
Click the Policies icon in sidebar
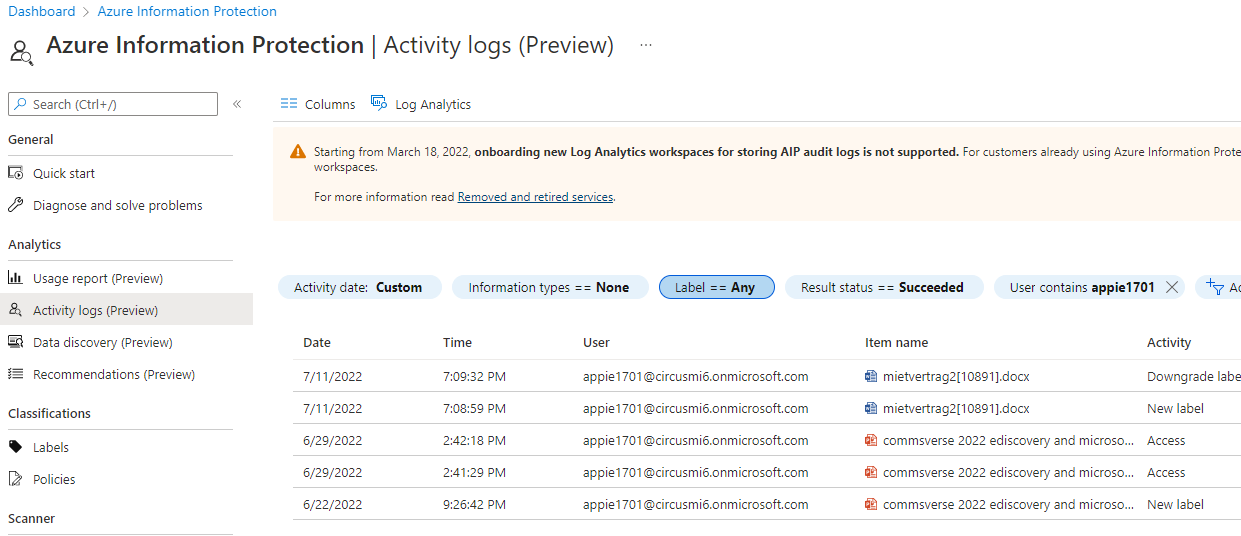tap(16, 479)
